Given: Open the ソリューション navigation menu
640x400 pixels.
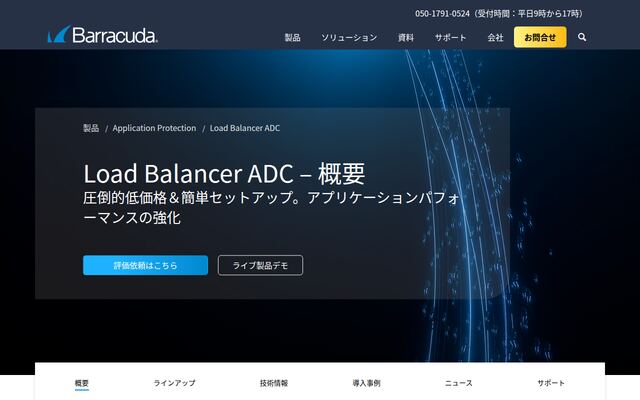Looking at the screenshot, I should [349, 38].
